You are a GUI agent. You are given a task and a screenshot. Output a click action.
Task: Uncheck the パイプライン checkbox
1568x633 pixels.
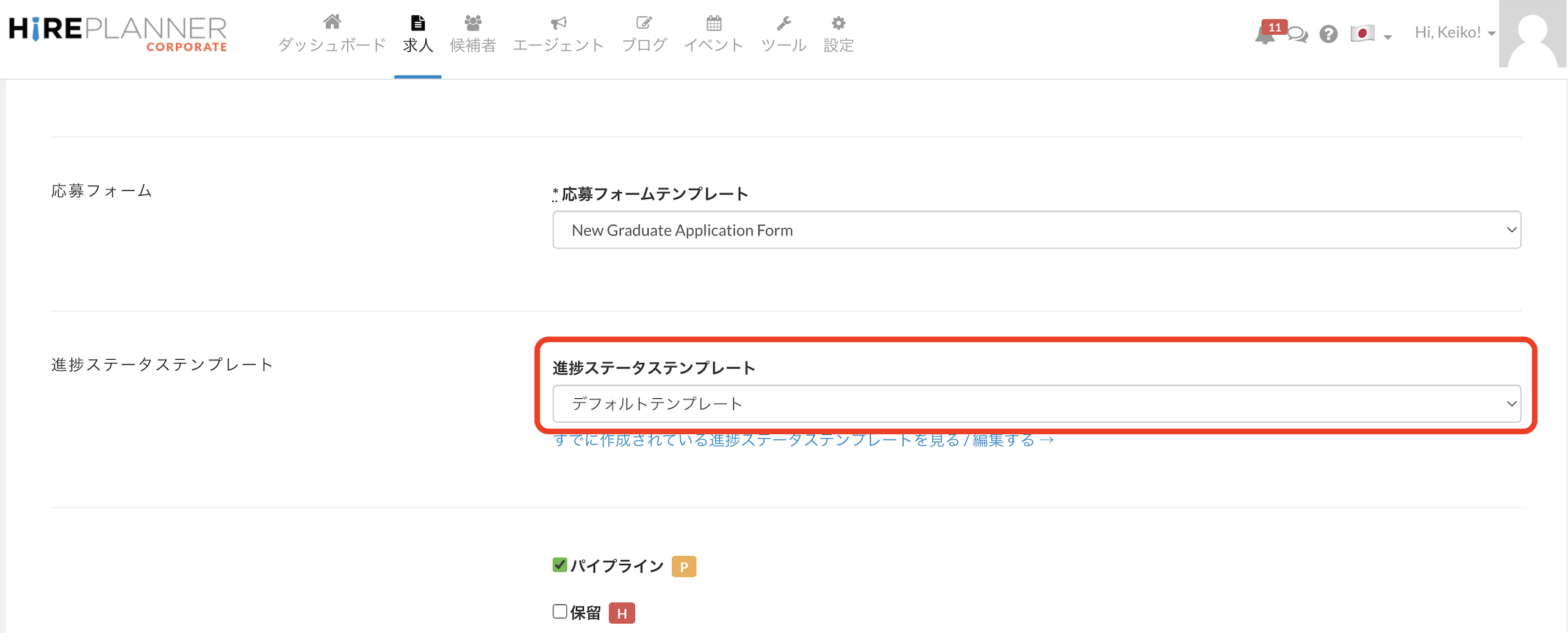click(559, 565)
